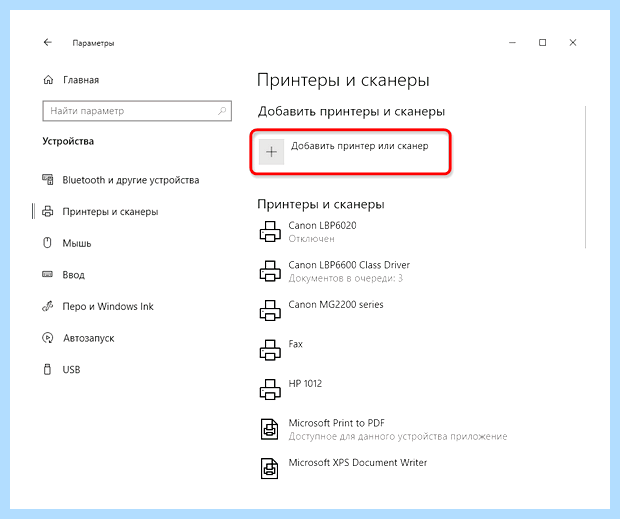Click the pen Windows Ink icon
This screenshot has width=620, height=519.
(47, 306)
